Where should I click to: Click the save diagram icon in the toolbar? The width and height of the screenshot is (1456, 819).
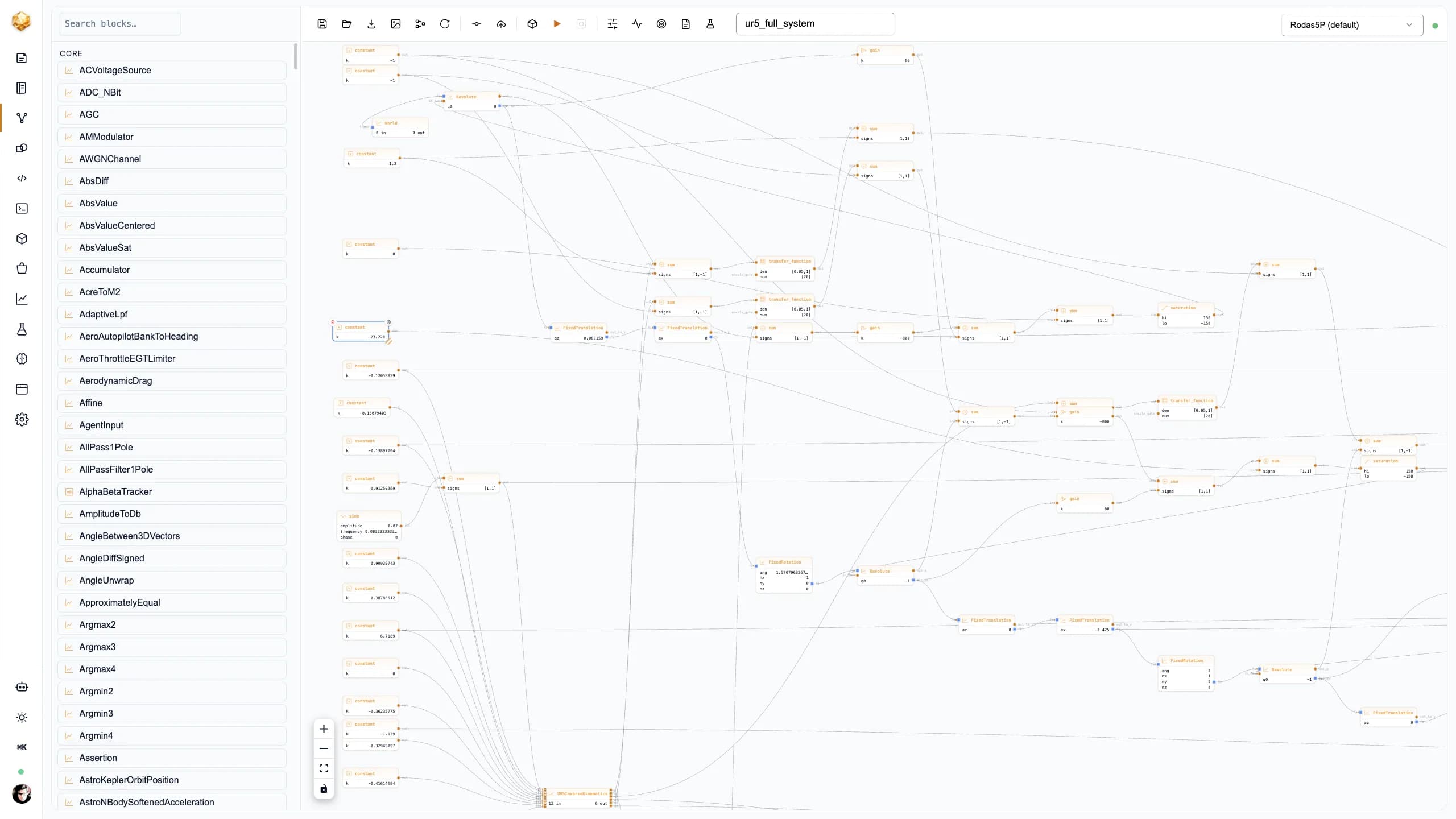click(322, 24)
